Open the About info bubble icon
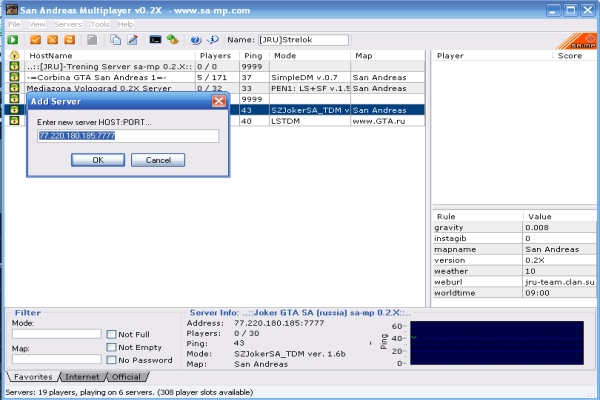This screenshot has width=600, height=400. tap(213, 39)
